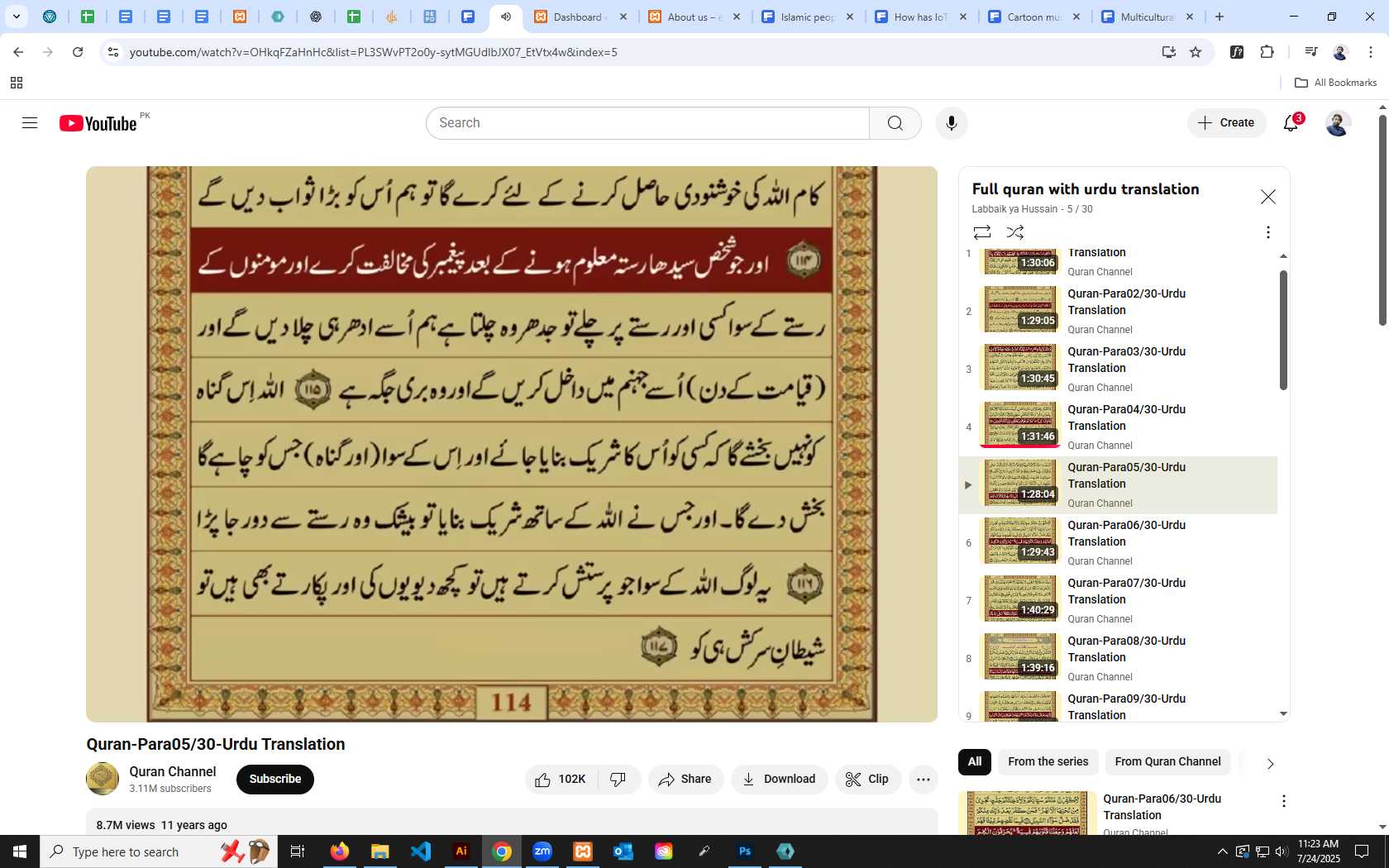Bookmark this page with the star icon
1389x868 pixels.
(x=1196, y=52)
